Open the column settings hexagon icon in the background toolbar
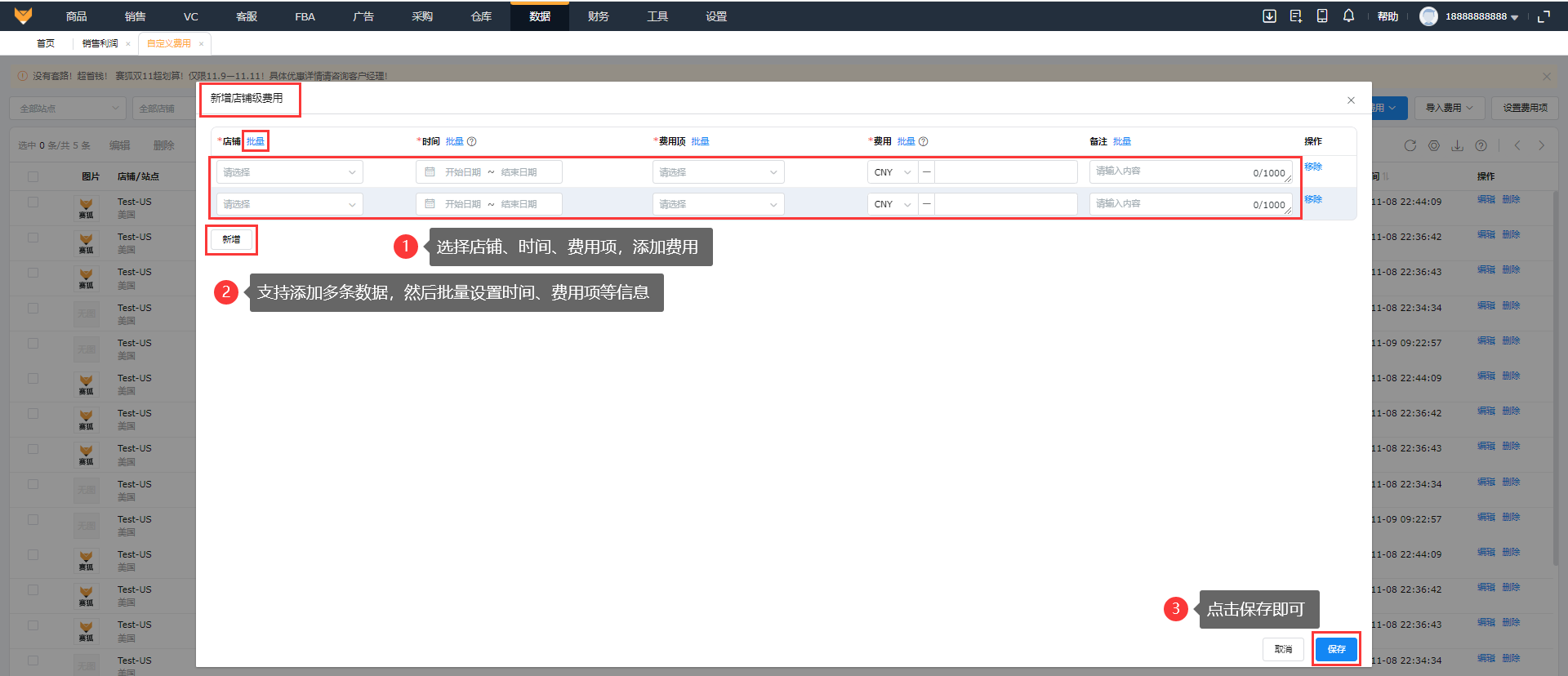The image size is (1568, 676). pos(1433,145)
